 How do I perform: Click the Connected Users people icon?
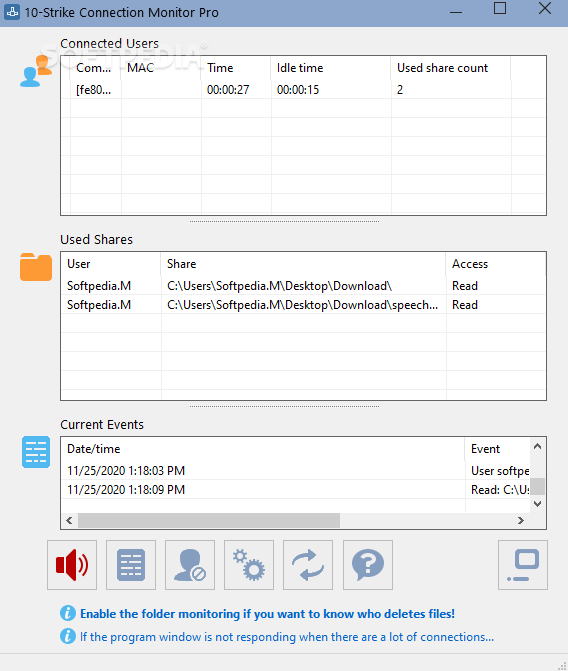tap(36, 71)
